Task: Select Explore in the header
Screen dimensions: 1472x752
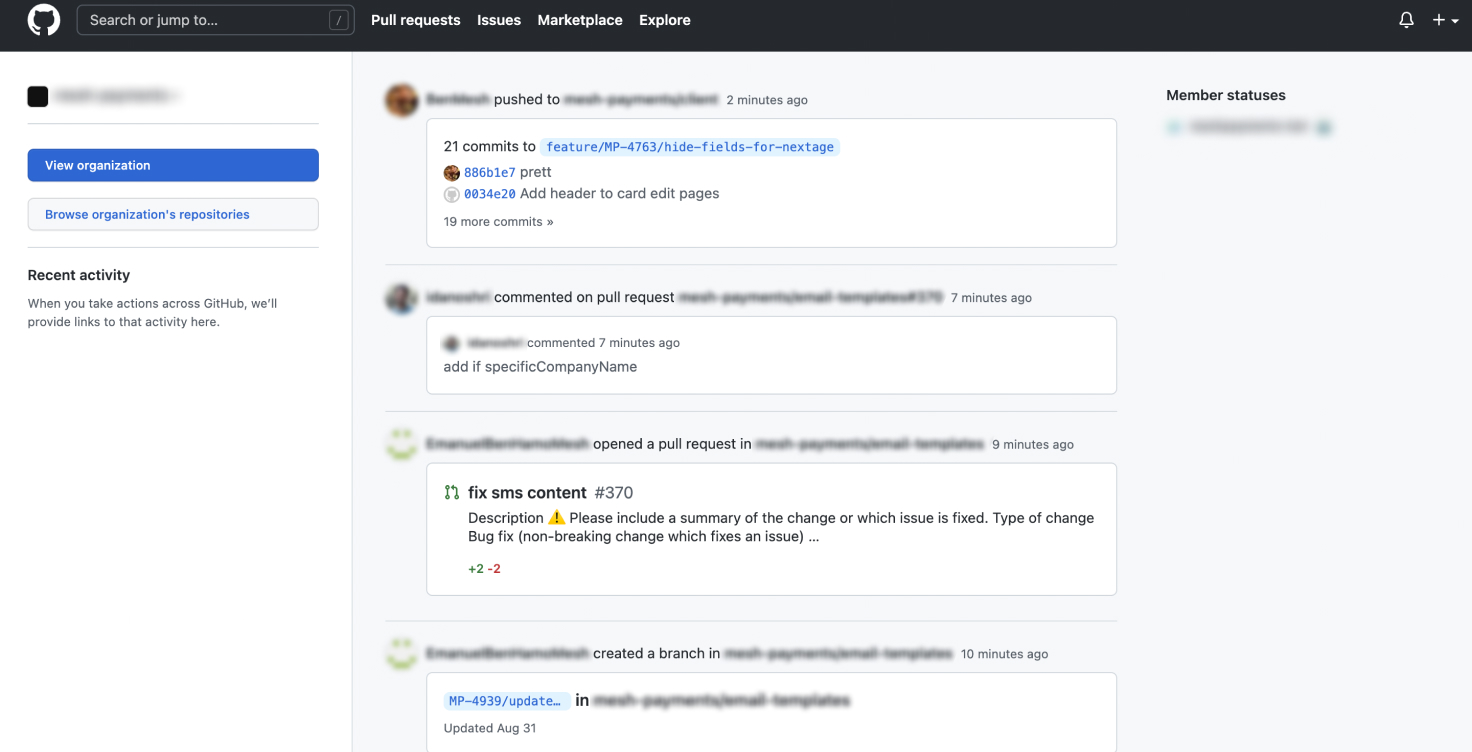Action: pyautogui.click(x=664, y=20)
